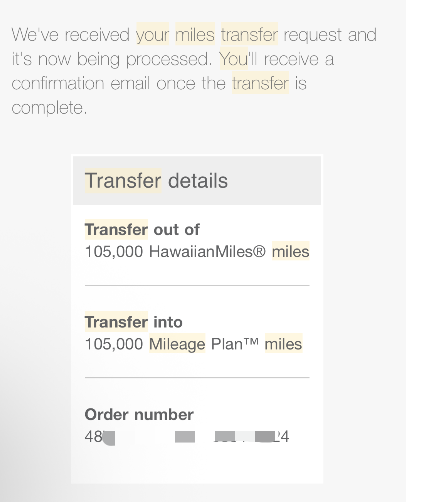Viewport: 430px width, 502px height.
Task: Click the 'Order number' label
Action: click(x=139, y=415)
